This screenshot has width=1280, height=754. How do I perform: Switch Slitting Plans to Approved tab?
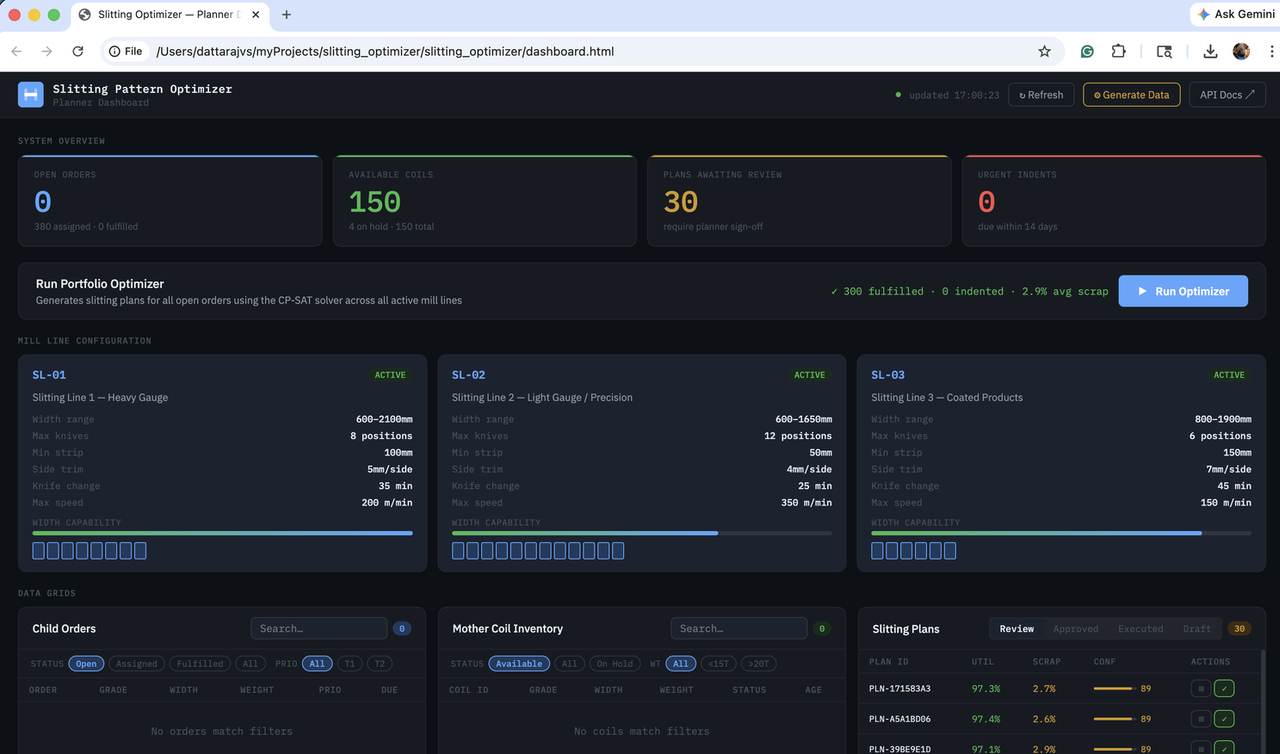point(1076,629)
